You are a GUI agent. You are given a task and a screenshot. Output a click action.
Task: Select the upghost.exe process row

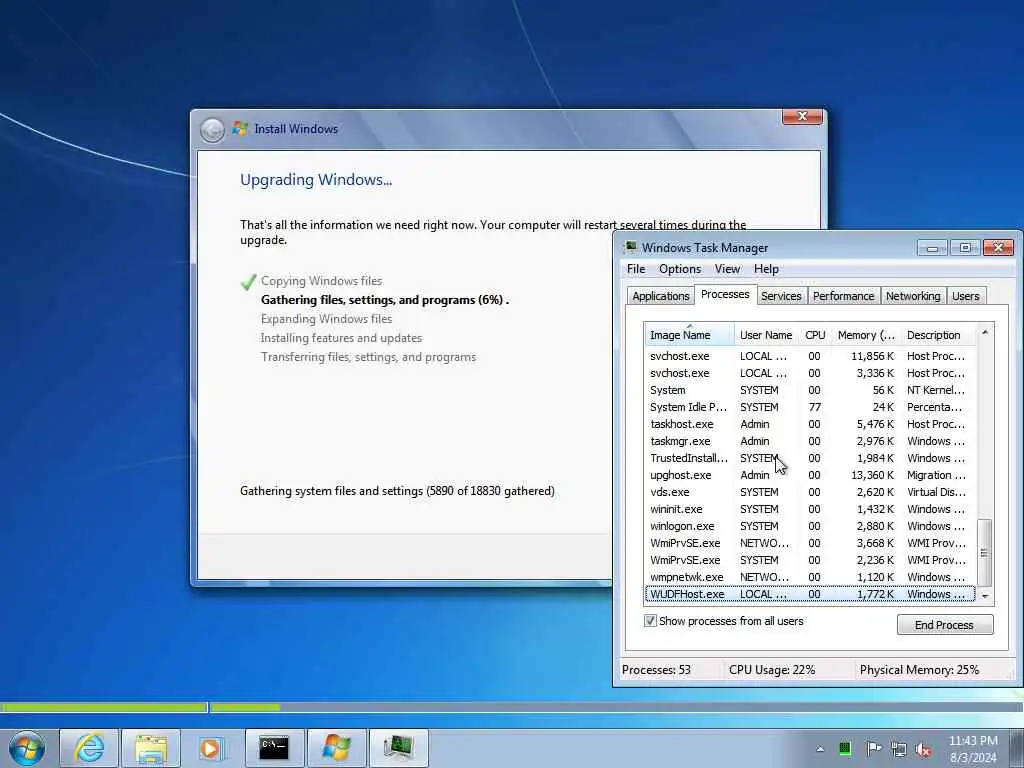point(809,475)
